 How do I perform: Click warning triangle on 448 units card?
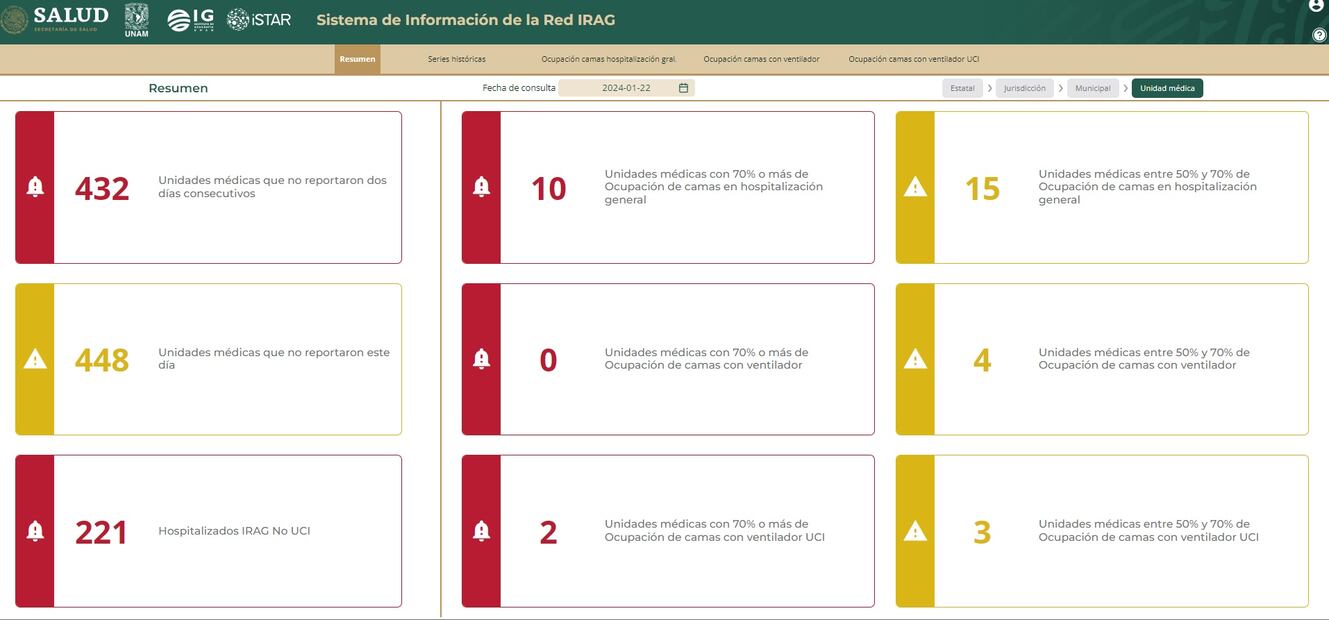[x=35, y=359]
